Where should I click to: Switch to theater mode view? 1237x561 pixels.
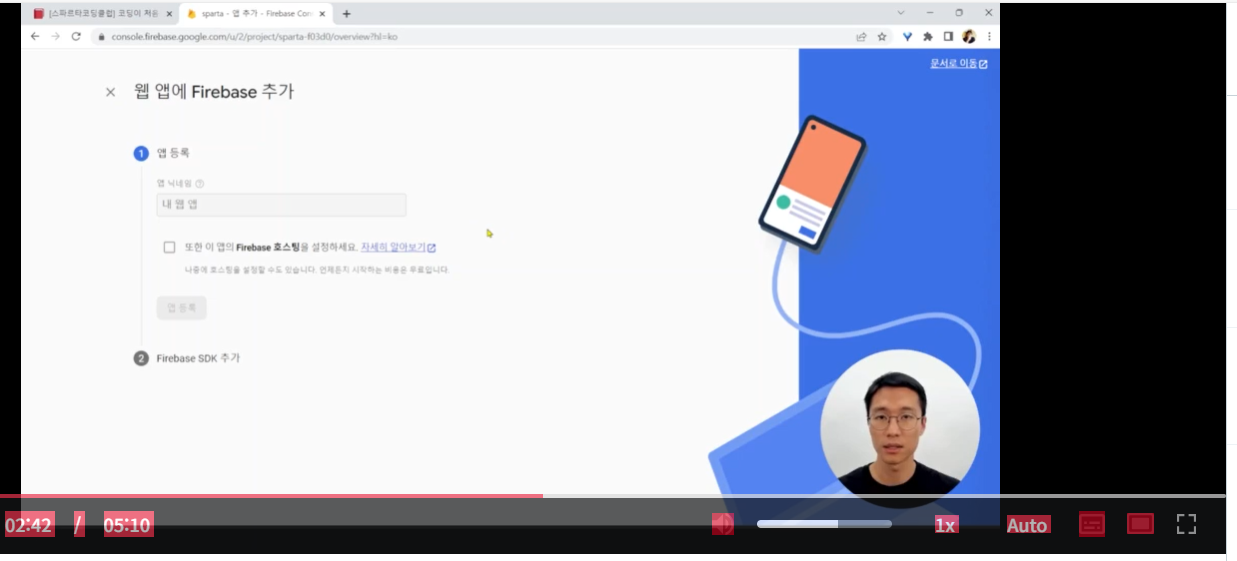1140,524
